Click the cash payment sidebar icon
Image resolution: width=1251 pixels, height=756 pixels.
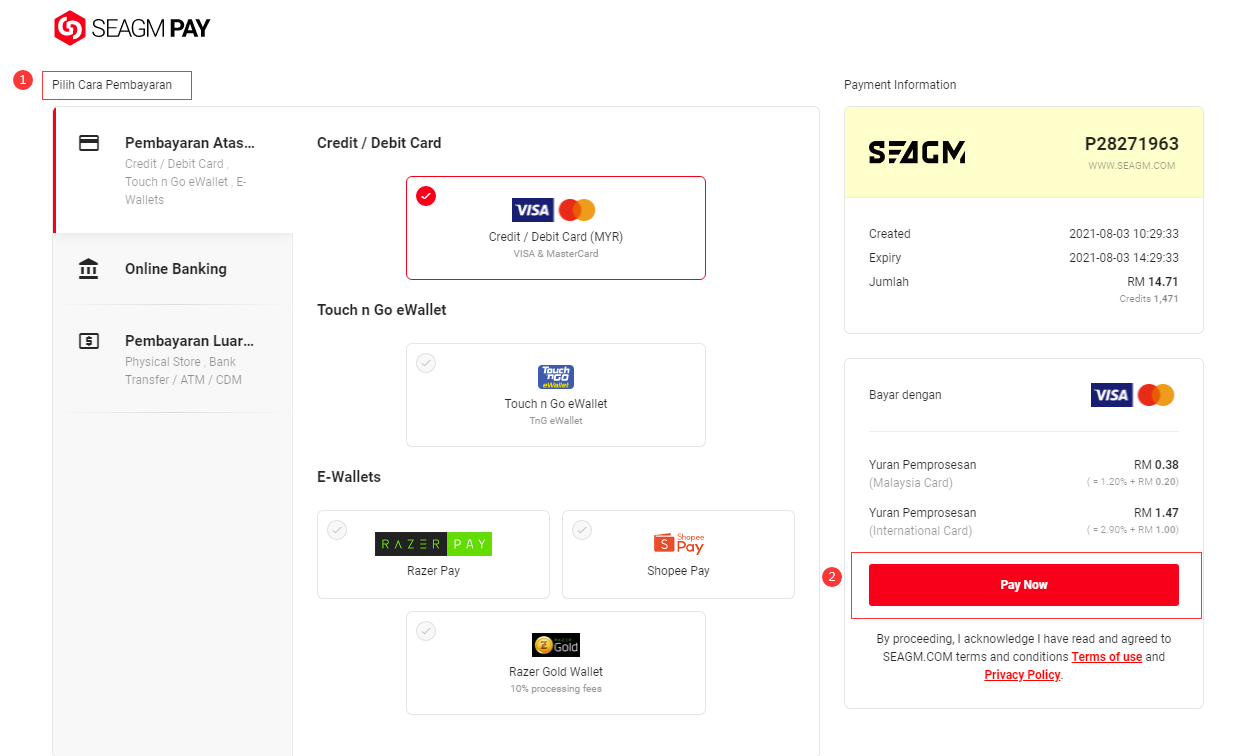(89, 341)
